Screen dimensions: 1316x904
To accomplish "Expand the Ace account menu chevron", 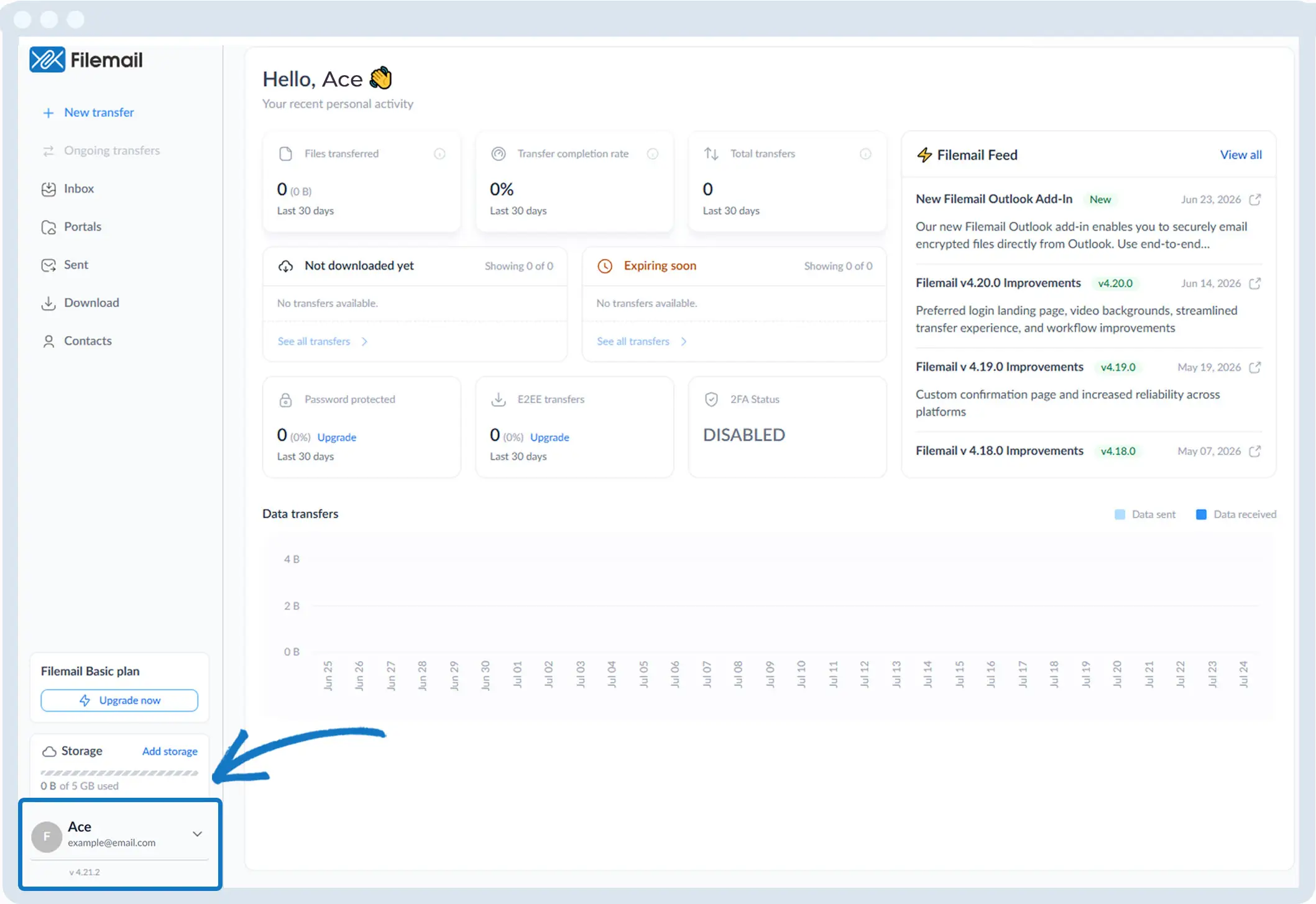I will (x=197, y=834).
